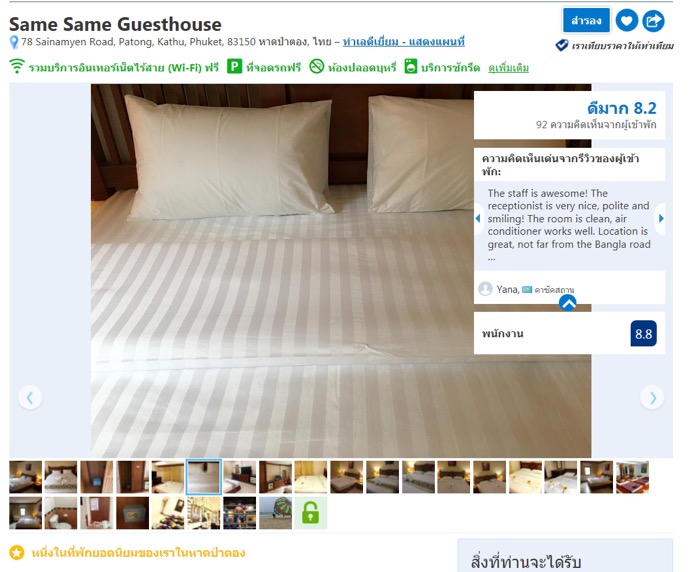Click the non-smoking rooms icon
This screenshot has height=572, width=700.
point(317,66)
